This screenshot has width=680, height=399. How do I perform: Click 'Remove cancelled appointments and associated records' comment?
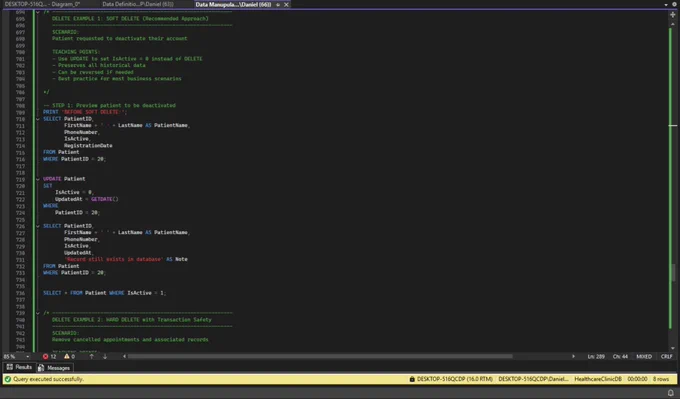[130, 340]
